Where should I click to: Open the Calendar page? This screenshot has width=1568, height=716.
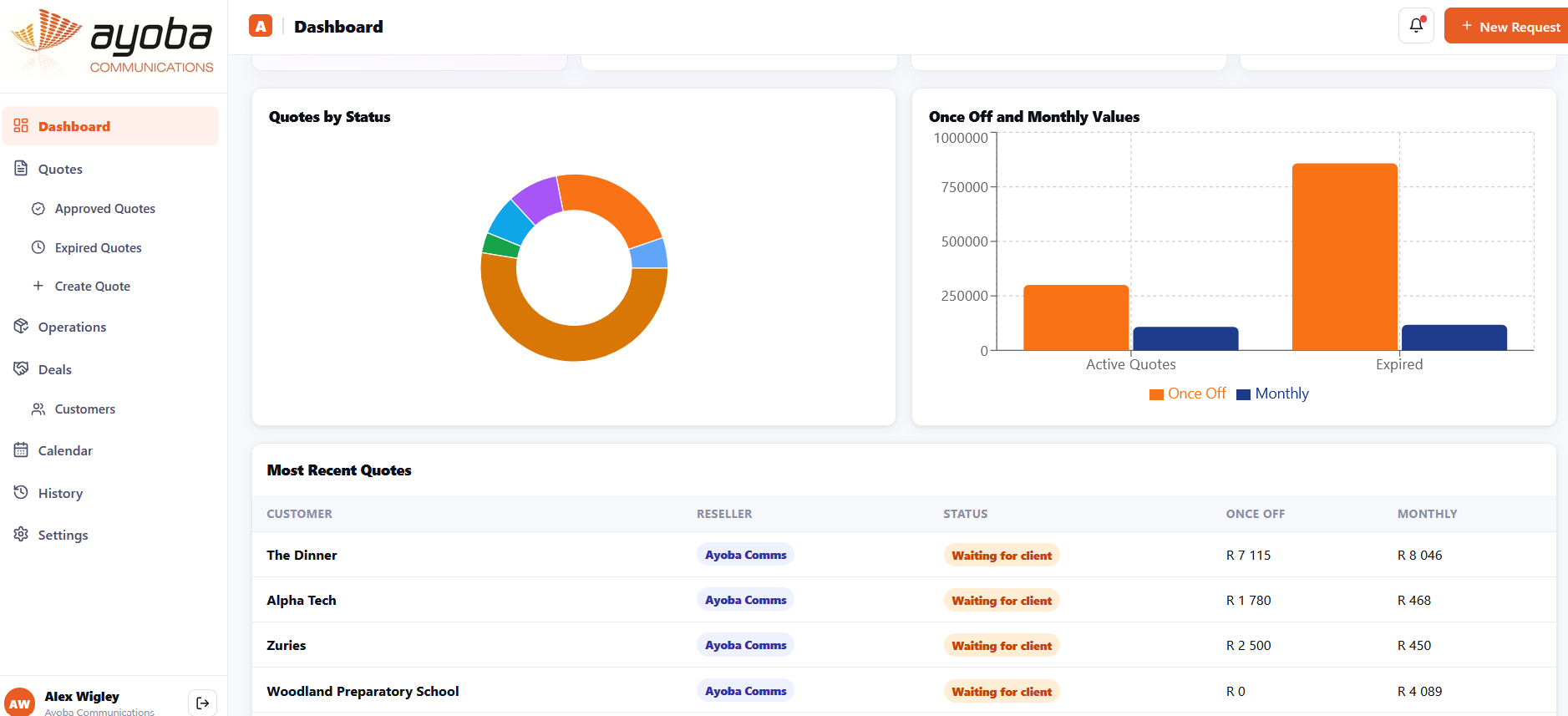click(x=65, y=450)
